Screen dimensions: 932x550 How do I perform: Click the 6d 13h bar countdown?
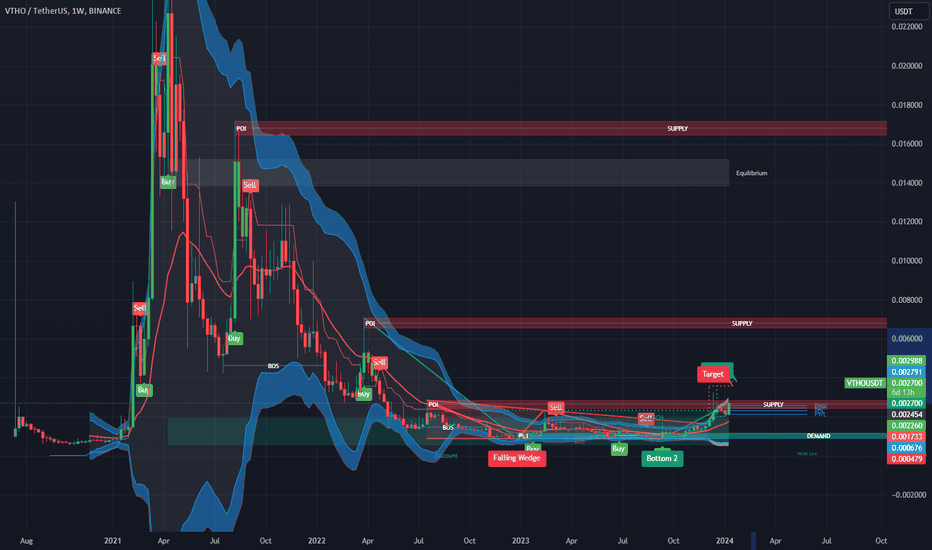(902, 392)
